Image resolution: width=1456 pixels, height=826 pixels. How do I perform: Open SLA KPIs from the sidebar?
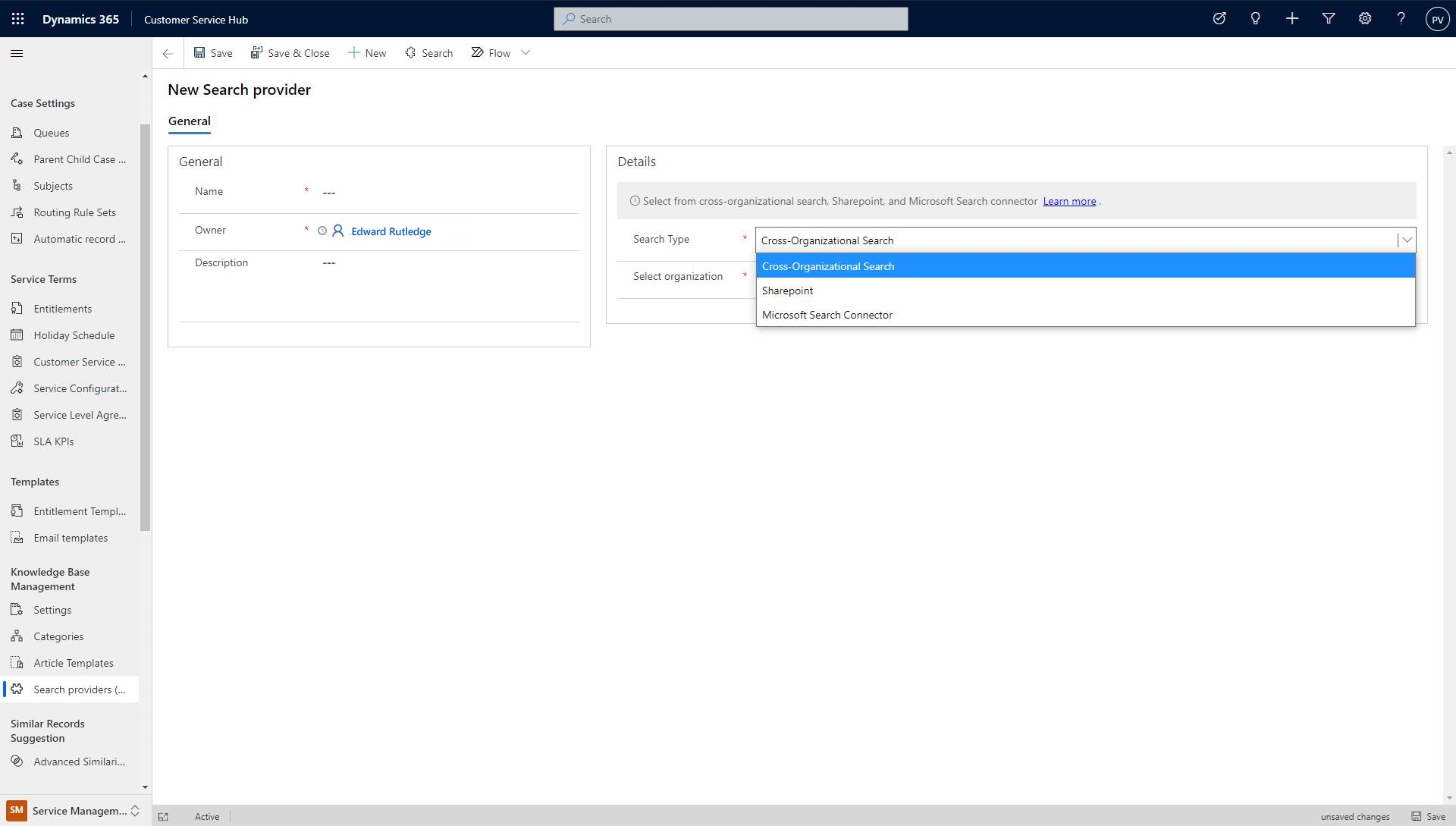pyautogui.click(x=52, y=441)
